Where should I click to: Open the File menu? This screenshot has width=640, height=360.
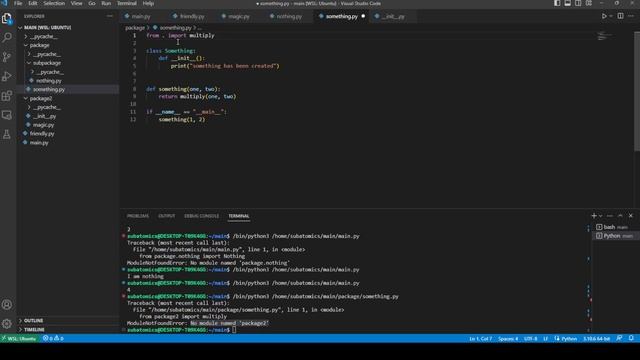coord(18,3)
